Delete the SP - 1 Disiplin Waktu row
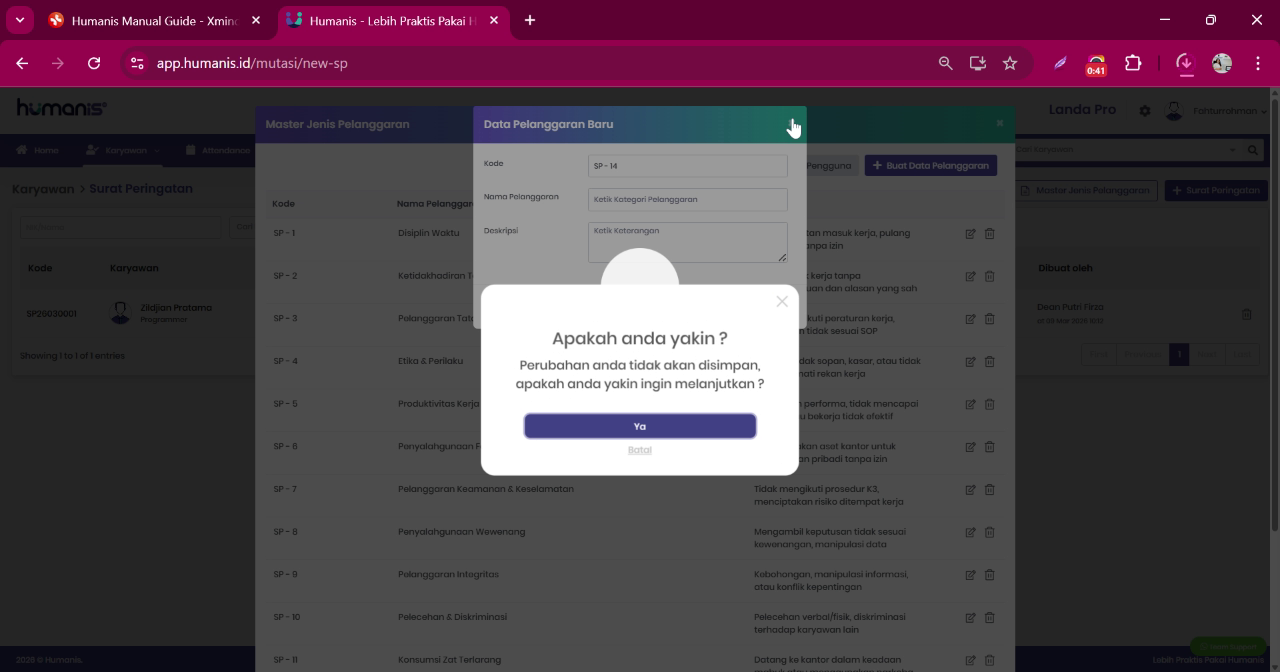This screenshot has height=672, width=1280. 990,234
